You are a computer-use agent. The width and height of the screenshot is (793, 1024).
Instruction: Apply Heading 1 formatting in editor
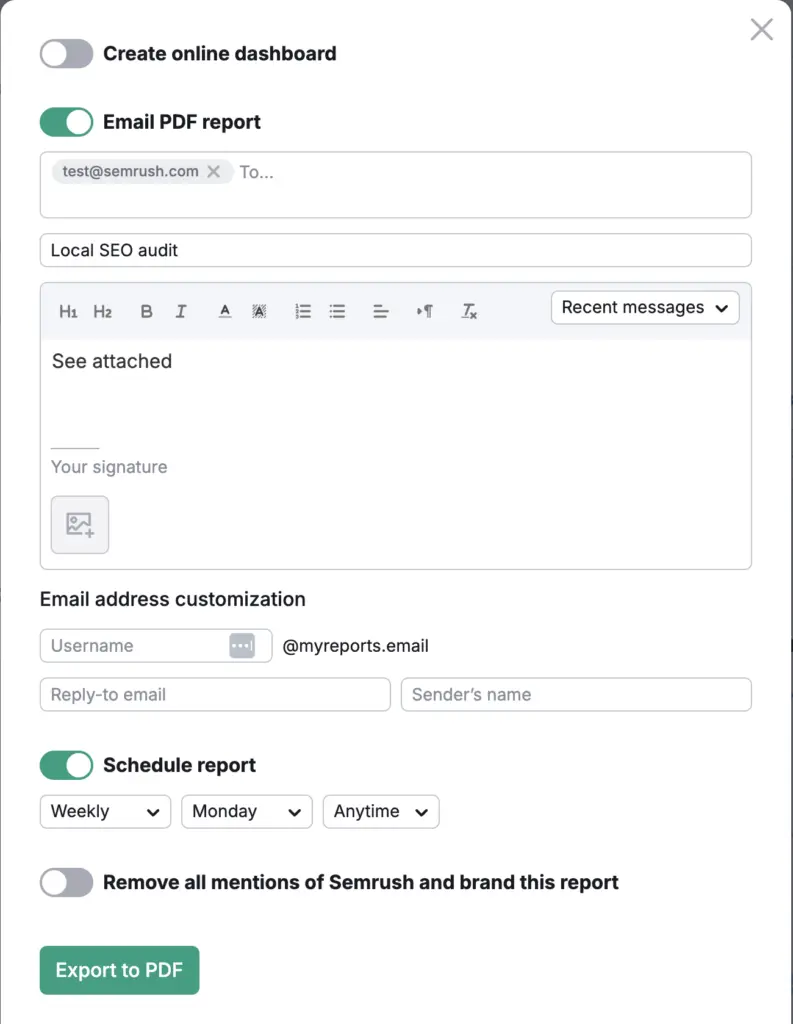[x=68, y=312]
